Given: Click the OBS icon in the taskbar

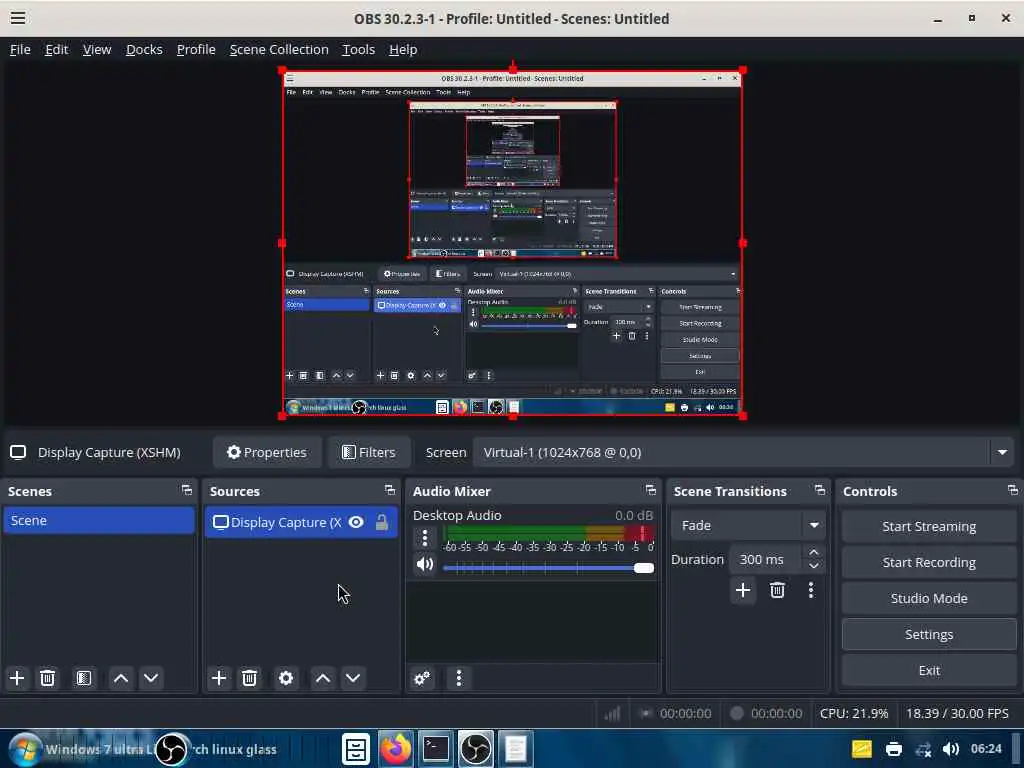Looking at the screenshot, I should [475, 748].
